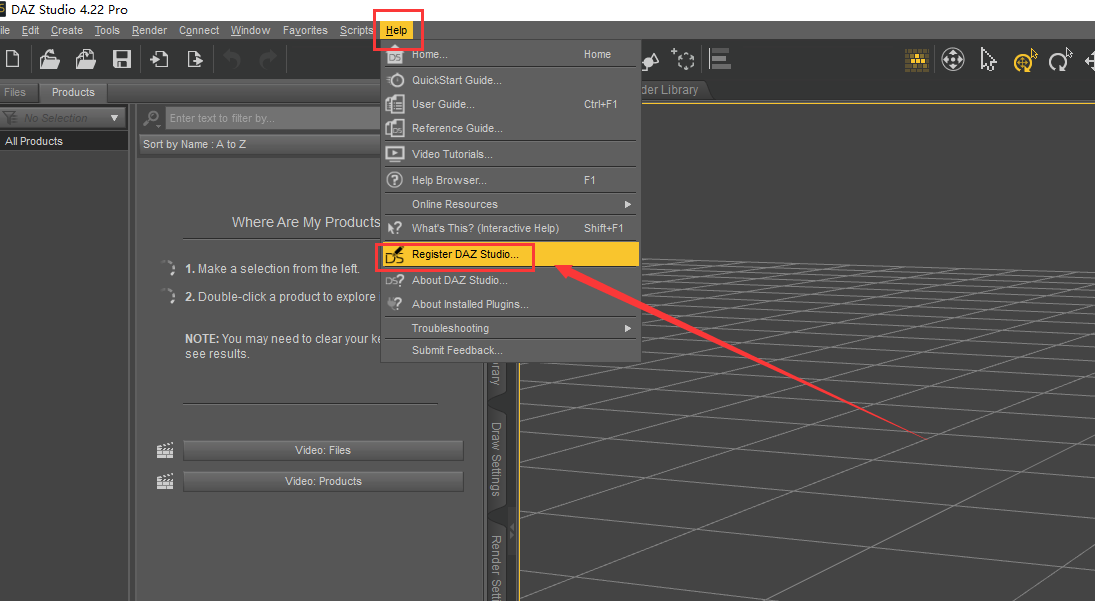Click the Merge file icon
Image resolution: width=1095 pixels, height=601 pixels.
tap(85, 58)
